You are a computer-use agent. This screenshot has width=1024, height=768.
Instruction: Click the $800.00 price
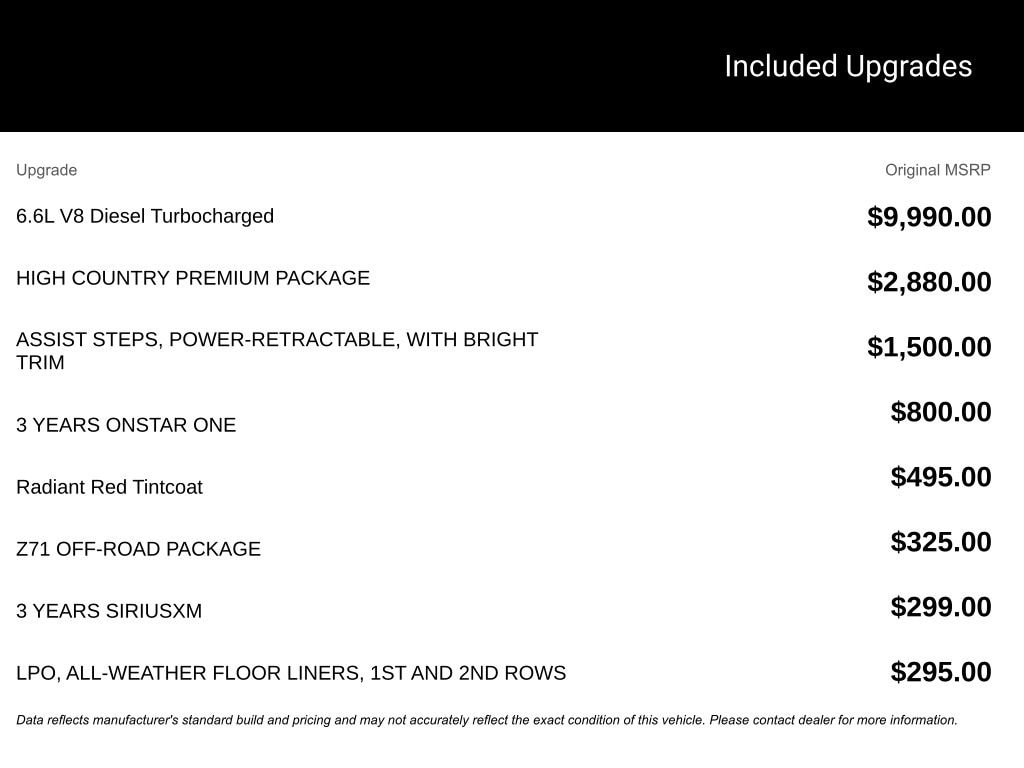pos(941,412)
